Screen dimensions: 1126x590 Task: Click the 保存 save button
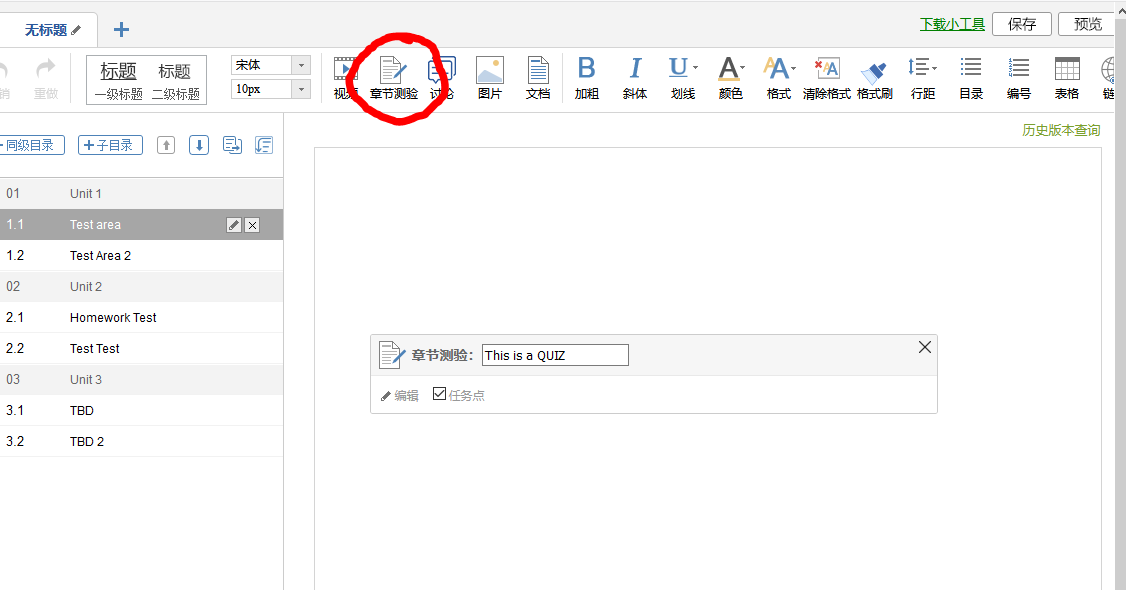(1021, 25)
